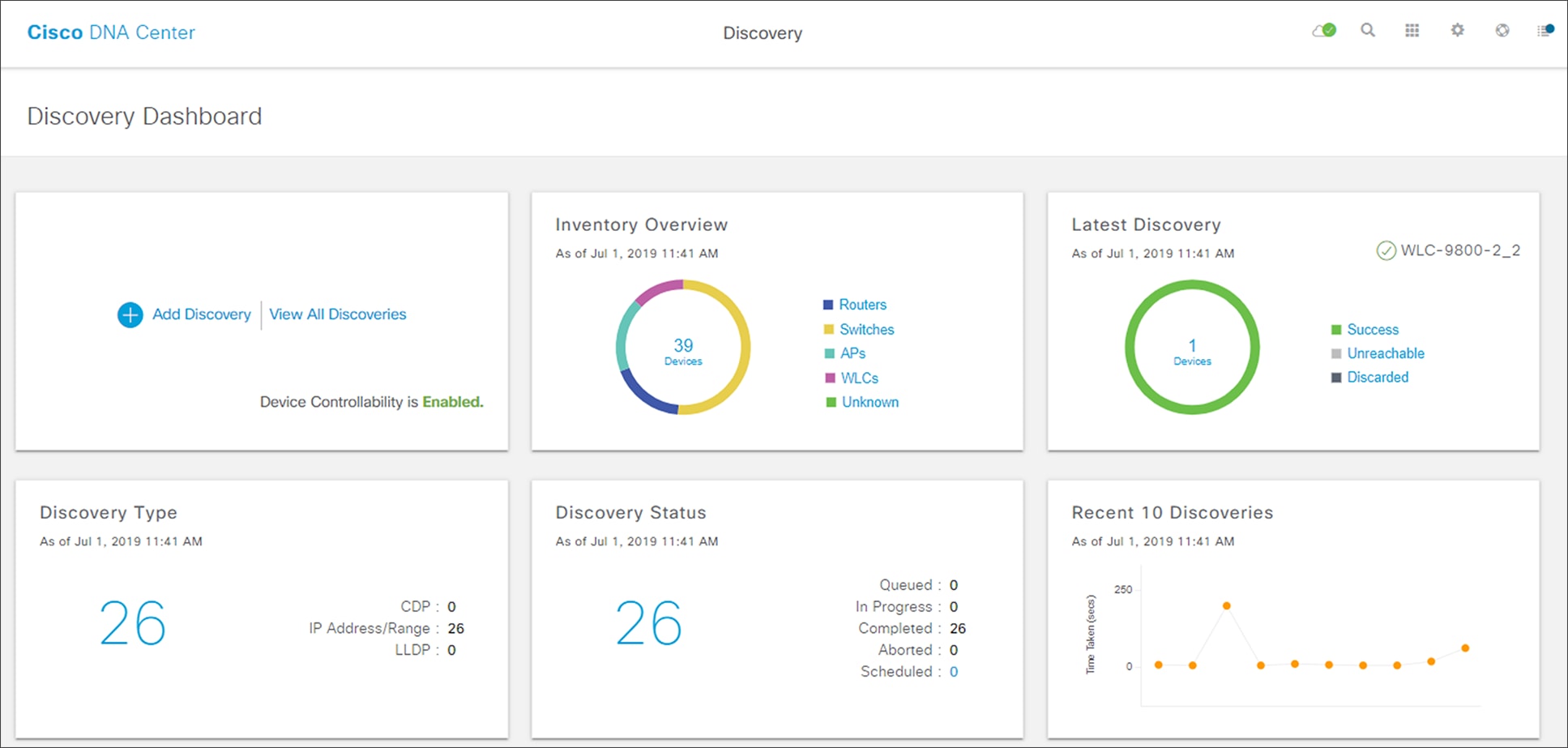Click the magenta WLCs donut segment

(x=656, y=290)
